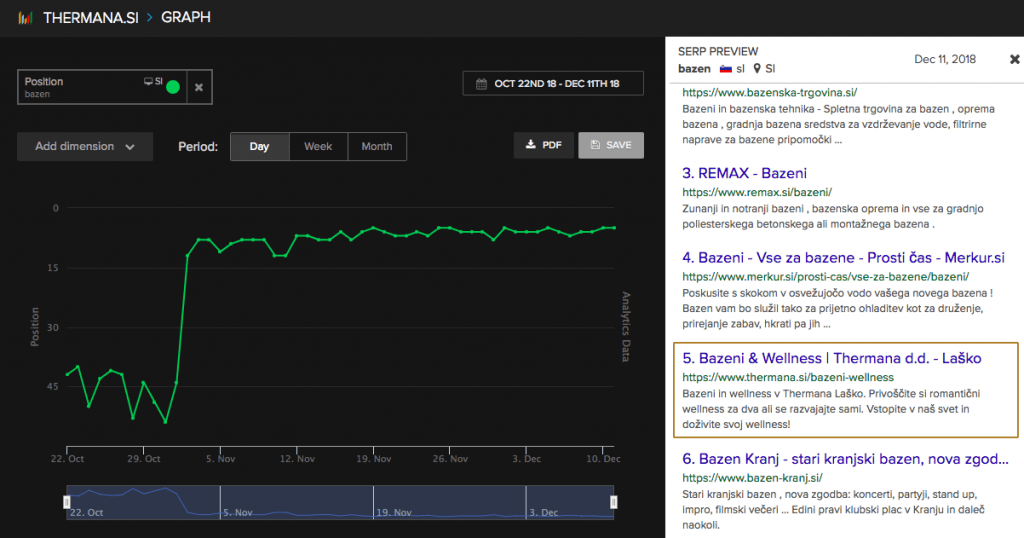Screen dimensions: 1024x538
Task: Click the bar chart logo icon
Action: 25,18
